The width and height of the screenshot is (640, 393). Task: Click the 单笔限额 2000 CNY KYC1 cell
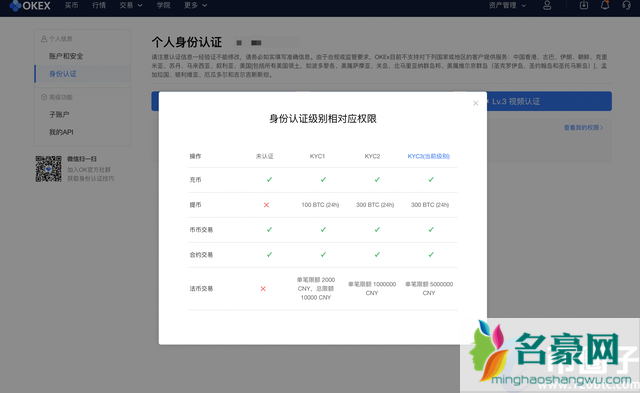[x=316, y=289]
